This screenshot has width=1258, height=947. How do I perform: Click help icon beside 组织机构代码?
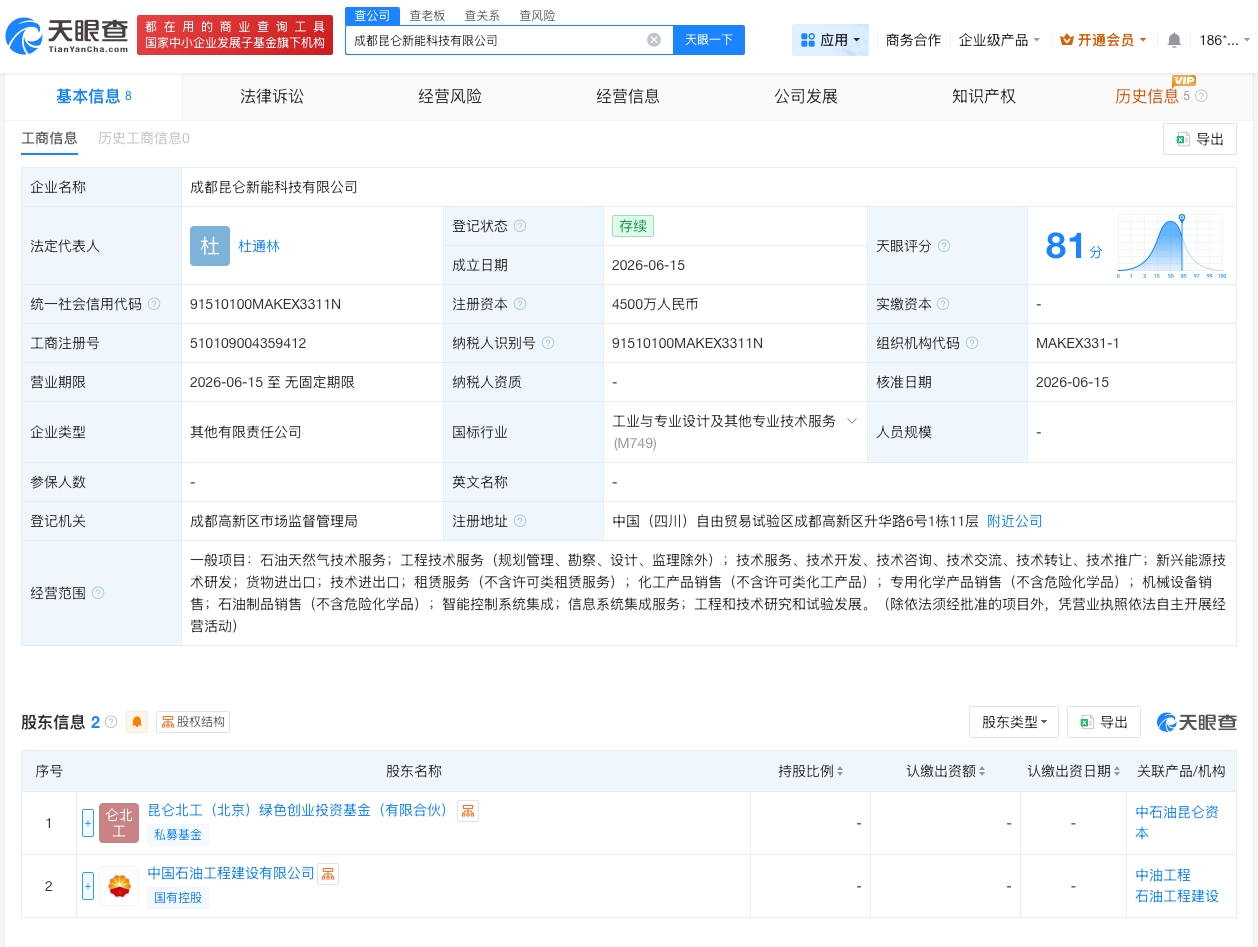972,343
